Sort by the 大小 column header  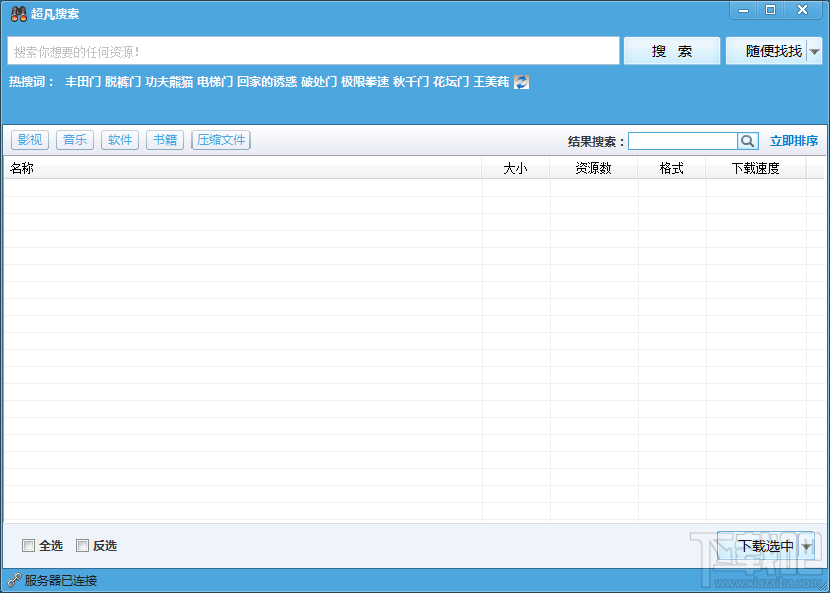[516, 168]
